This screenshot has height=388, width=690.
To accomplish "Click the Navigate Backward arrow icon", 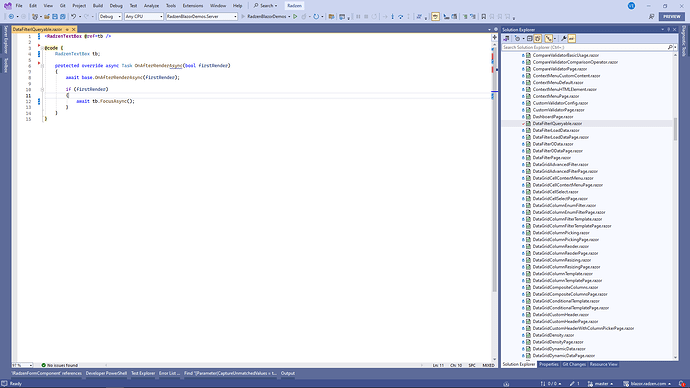I will 11,16.
